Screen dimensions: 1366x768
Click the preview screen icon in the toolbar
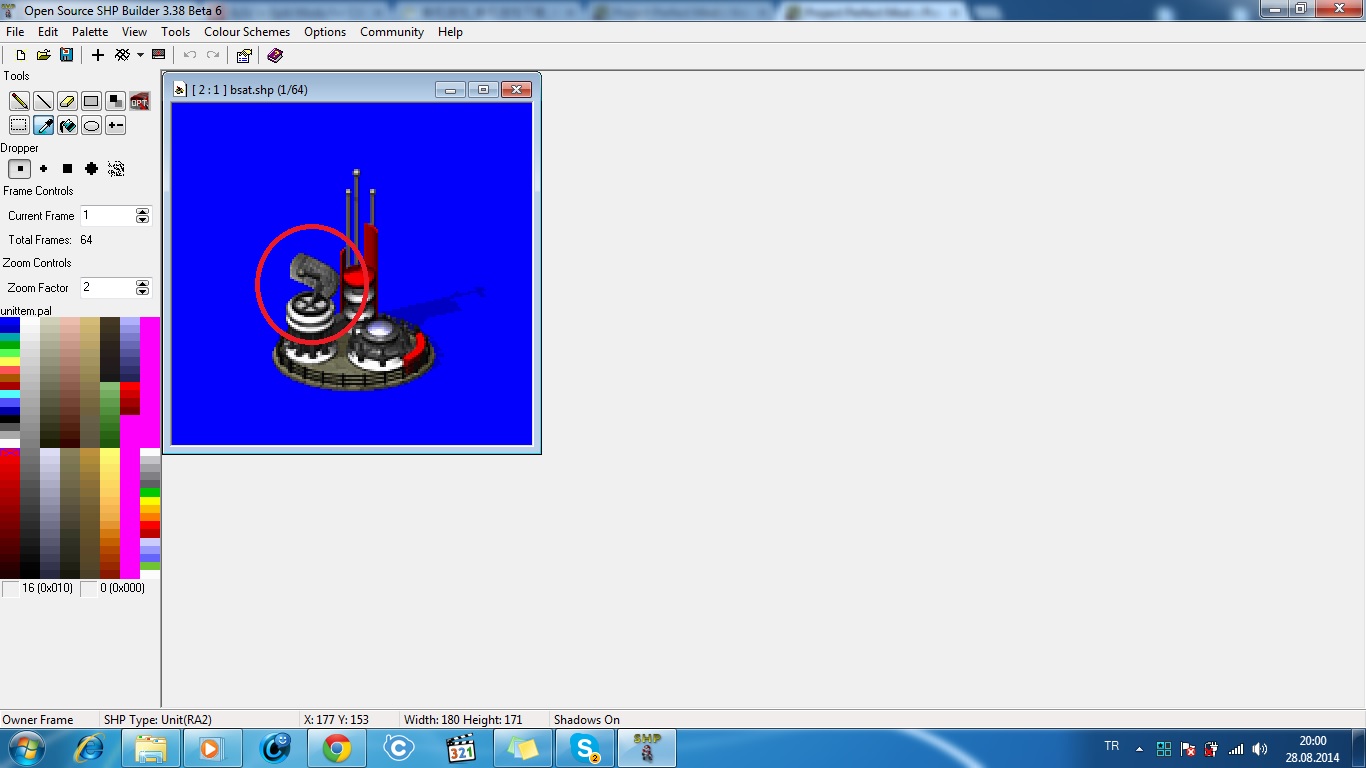pyautogui.click(x=158, y=55)
